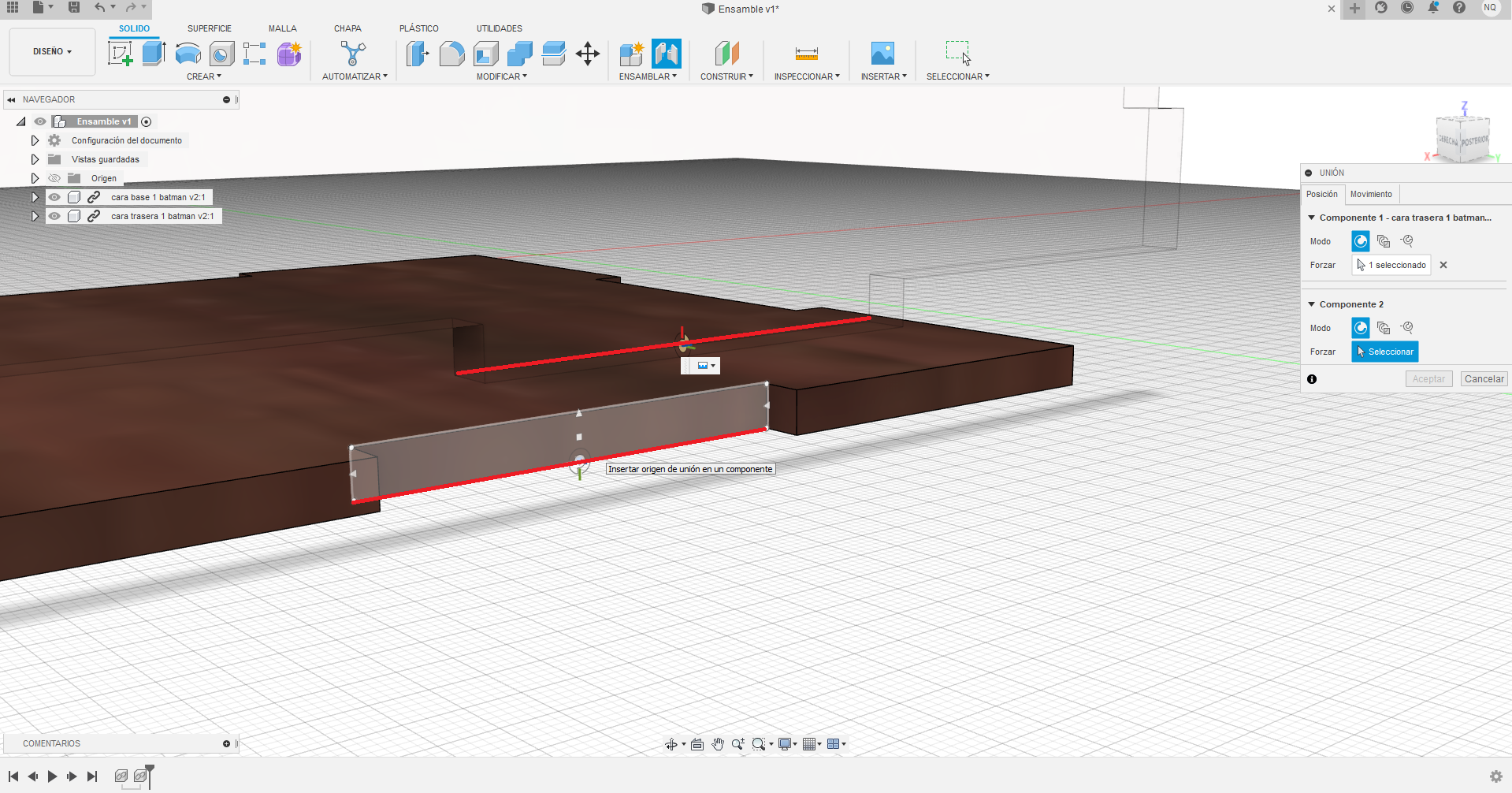Select the Fillet tool in Modificar

click(451, 54)
